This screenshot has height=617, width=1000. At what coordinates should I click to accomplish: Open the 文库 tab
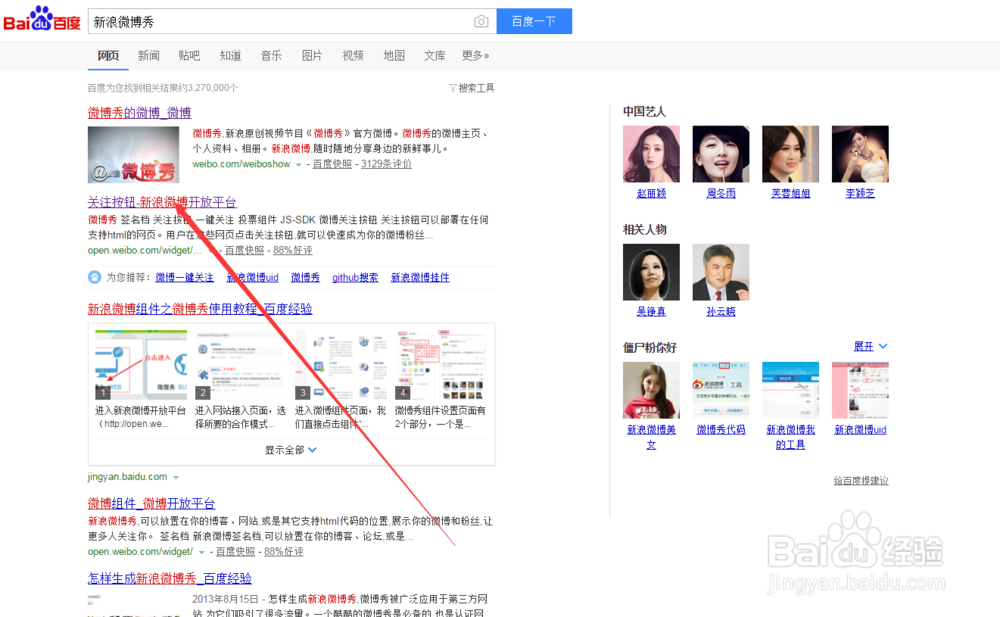[434, 56]
